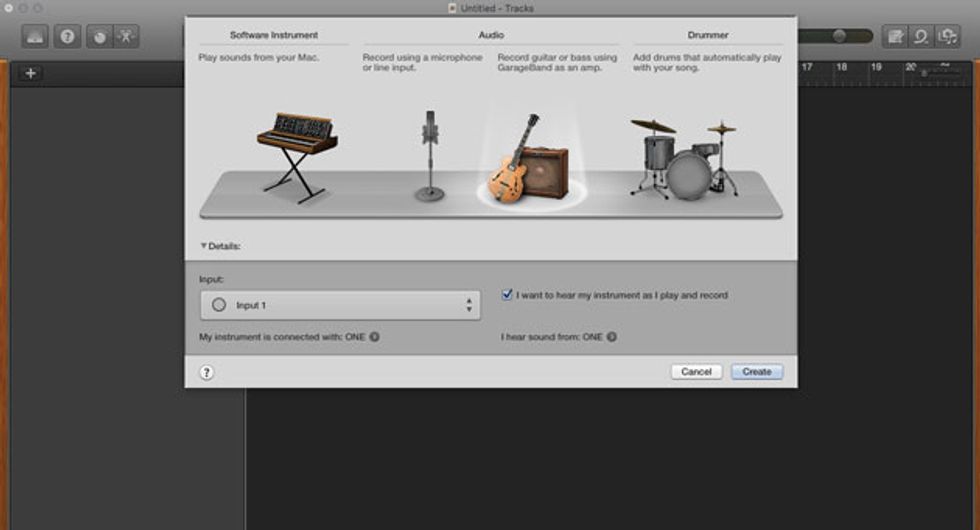The image size is (980, 530).
Task: Uncheck 'I want to hear my instrument'
Action: click(507, 294)
